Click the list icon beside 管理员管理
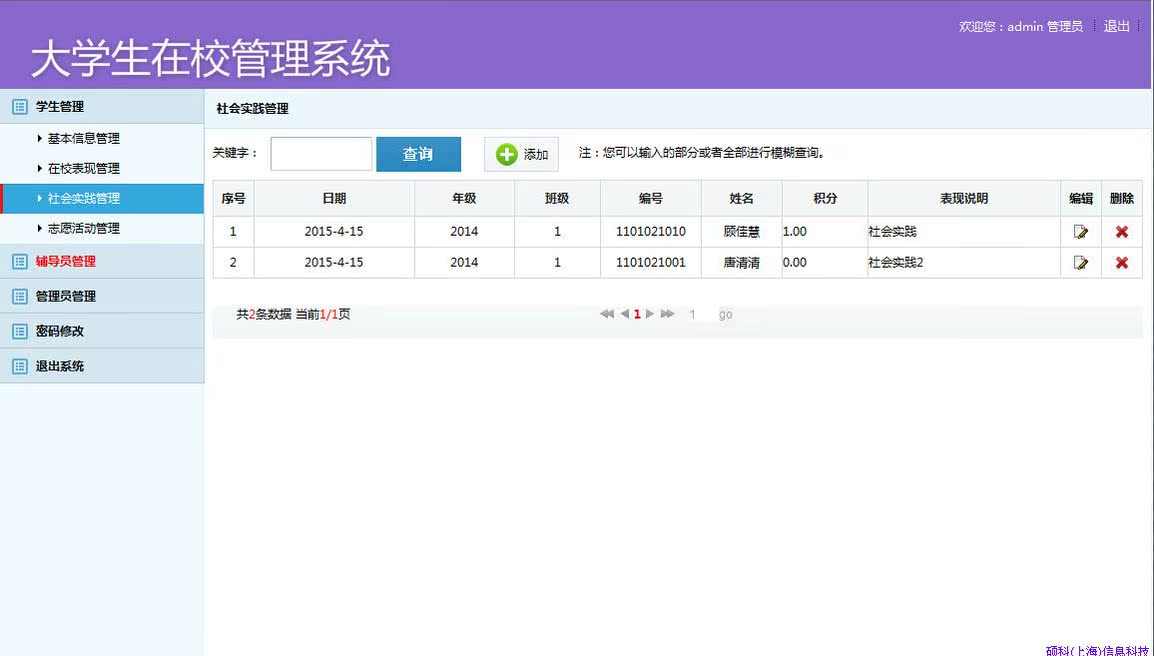Screen dimensions: 1154x656 pyautogui.click(x=20, y=296)
